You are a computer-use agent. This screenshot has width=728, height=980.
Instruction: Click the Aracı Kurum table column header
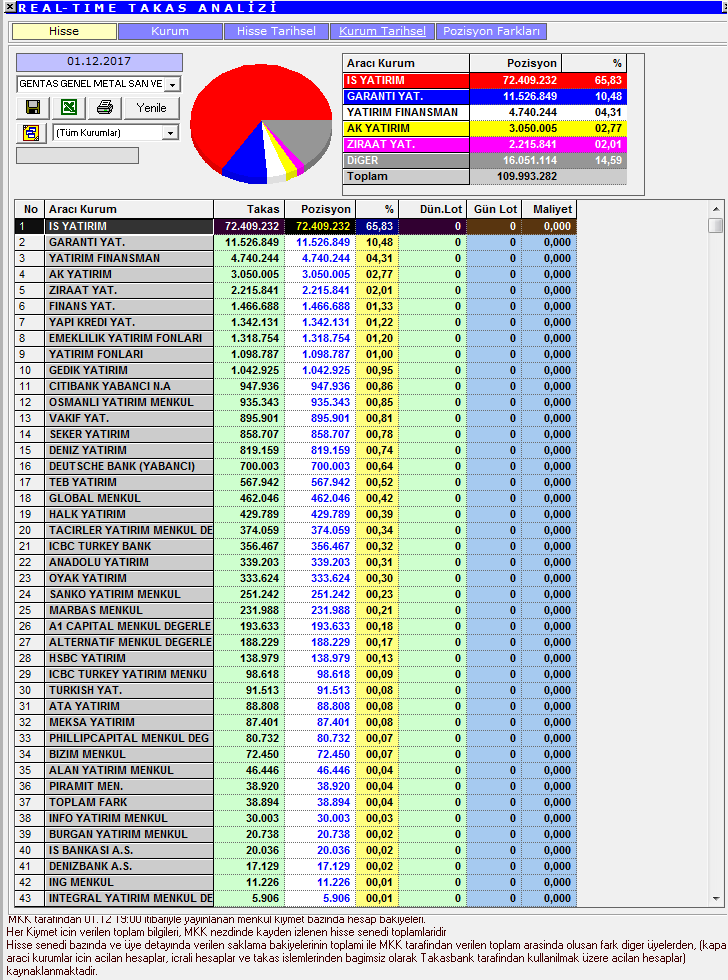click(x=129, y=209)
